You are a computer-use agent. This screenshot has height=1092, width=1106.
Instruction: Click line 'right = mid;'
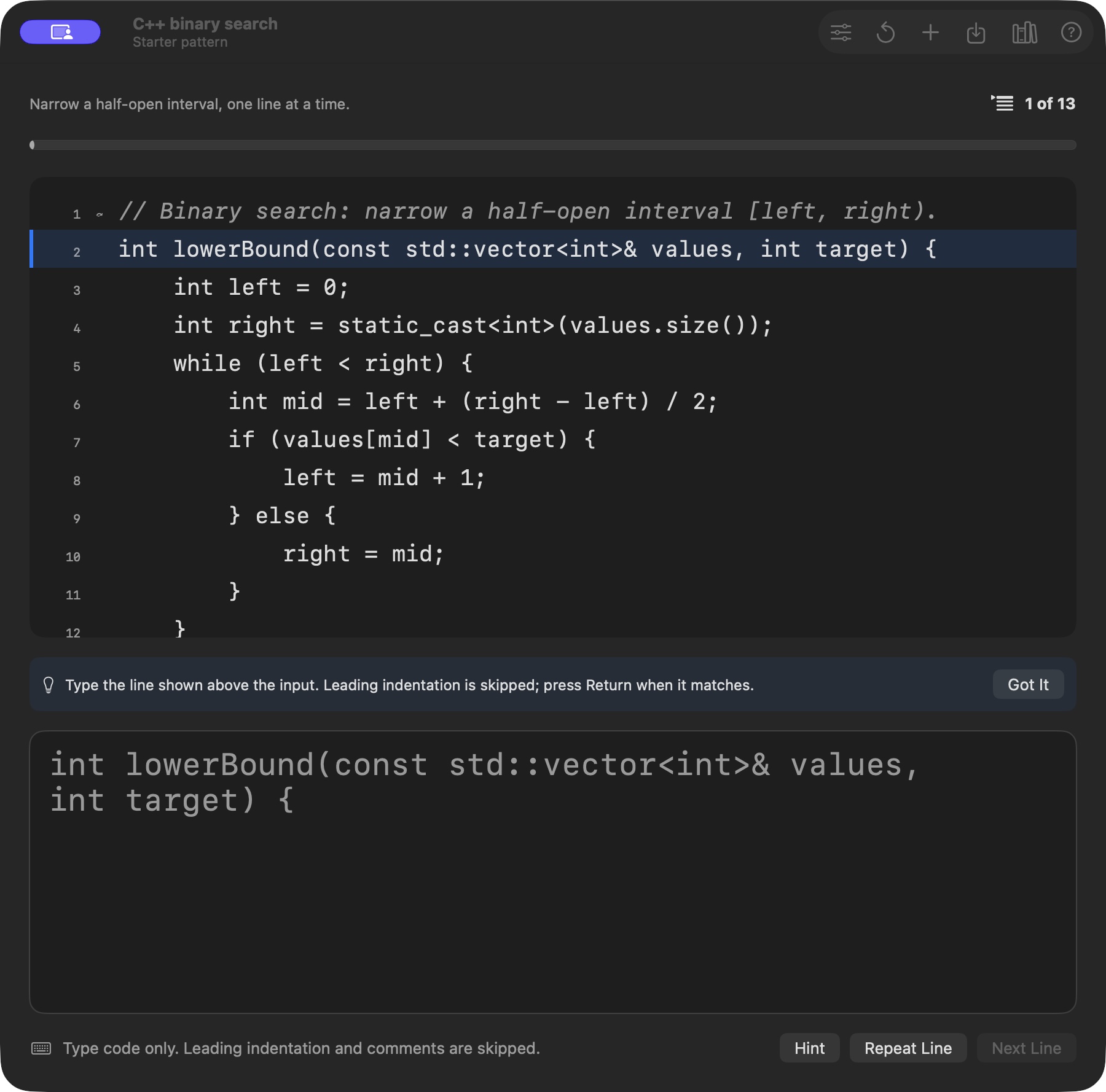point(363,554)
